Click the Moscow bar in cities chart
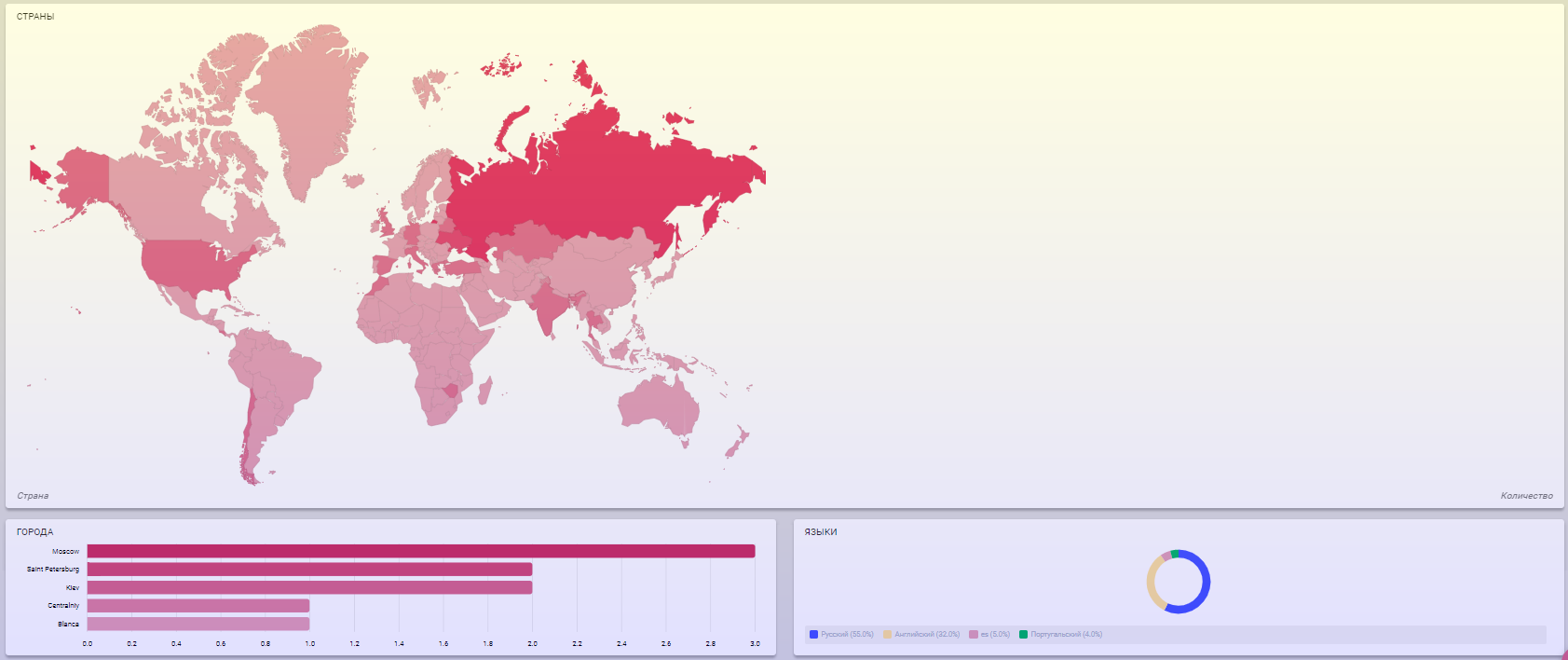The height and width of the screenshot is (660, 1568). [x=420, y=552]
